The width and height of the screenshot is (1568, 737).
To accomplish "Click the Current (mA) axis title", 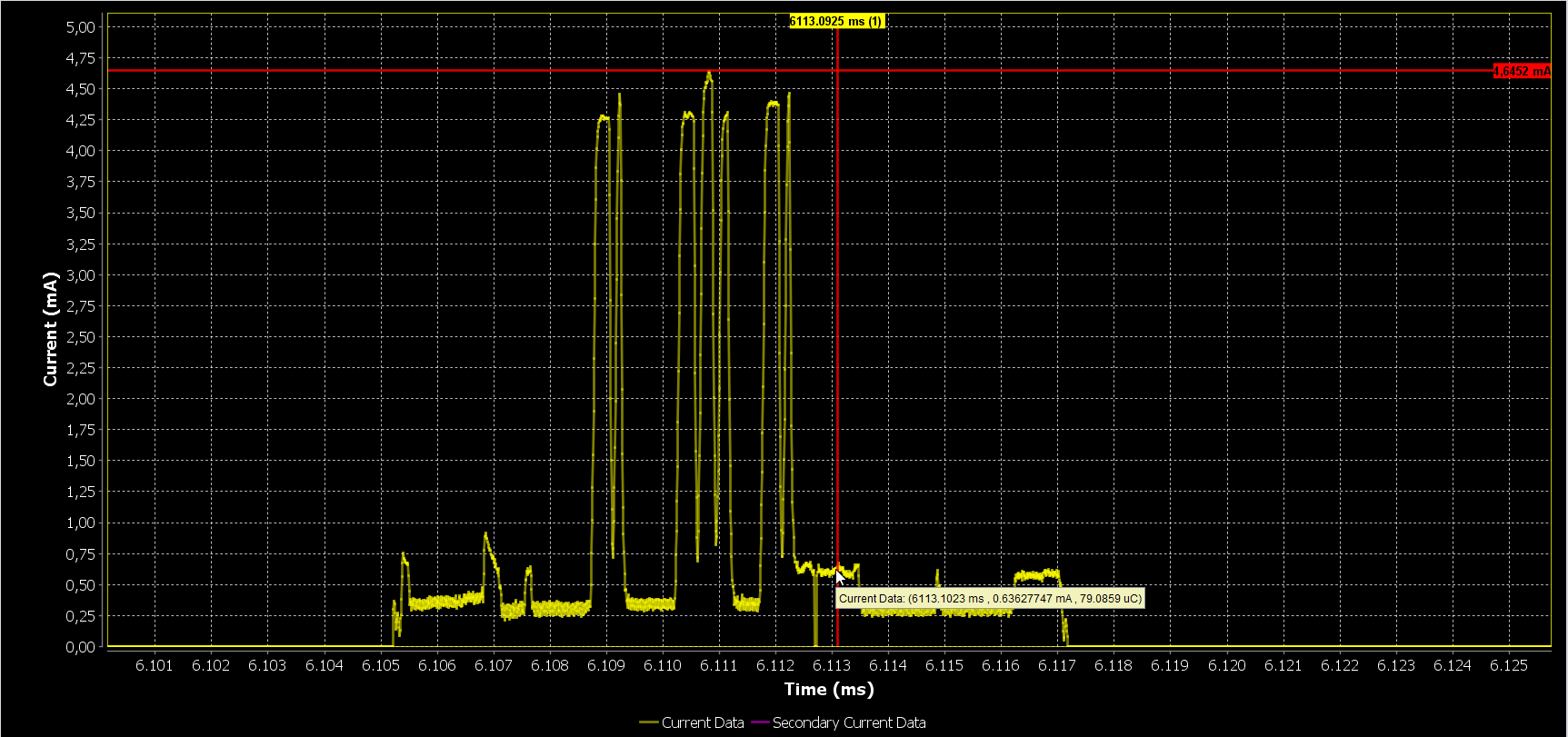I will point(50,329).
